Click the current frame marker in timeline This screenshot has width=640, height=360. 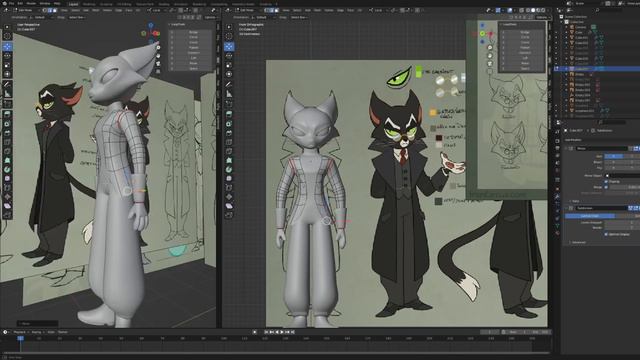pos(20,338)
